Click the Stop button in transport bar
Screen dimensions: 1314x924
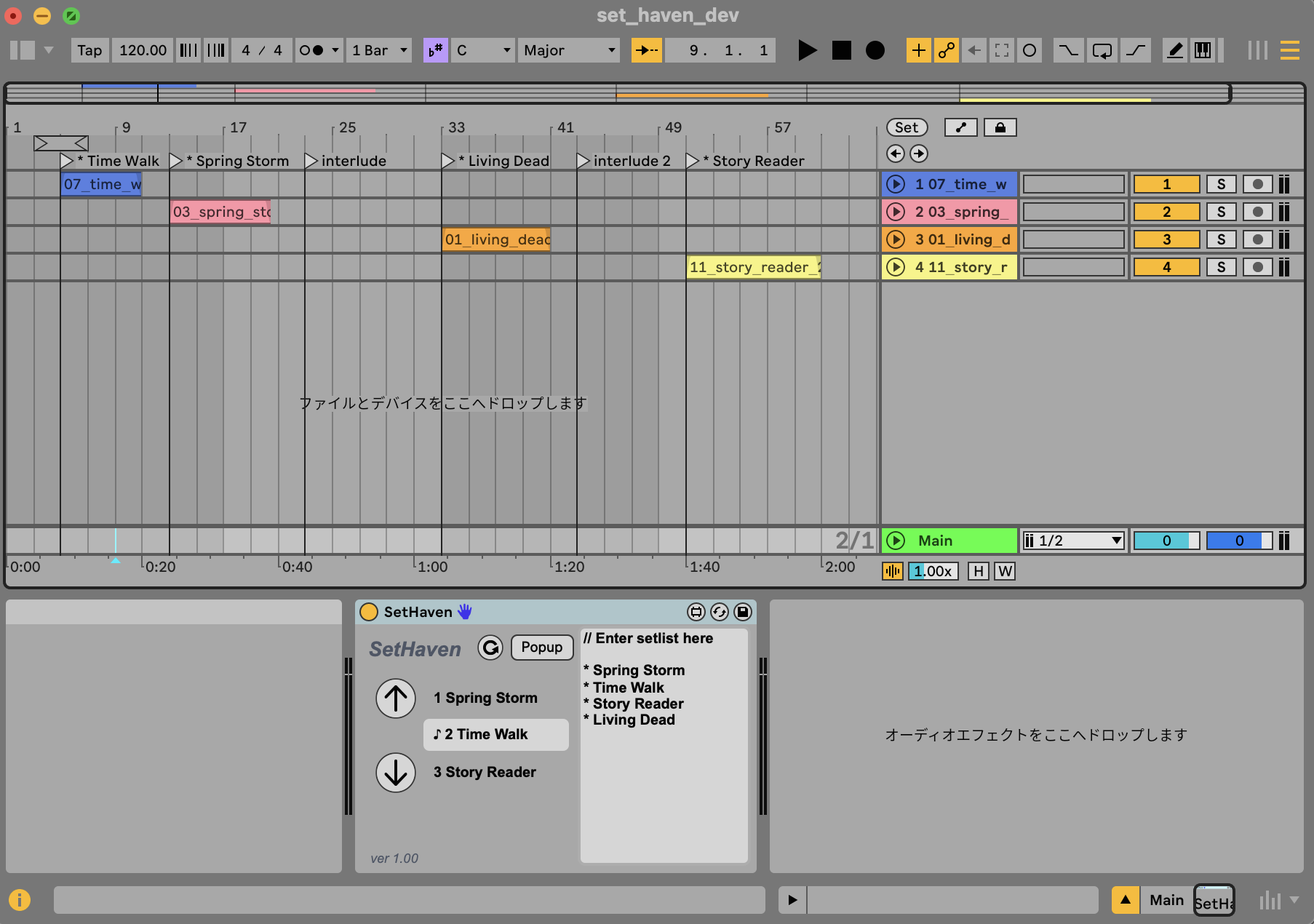[841, 50]
